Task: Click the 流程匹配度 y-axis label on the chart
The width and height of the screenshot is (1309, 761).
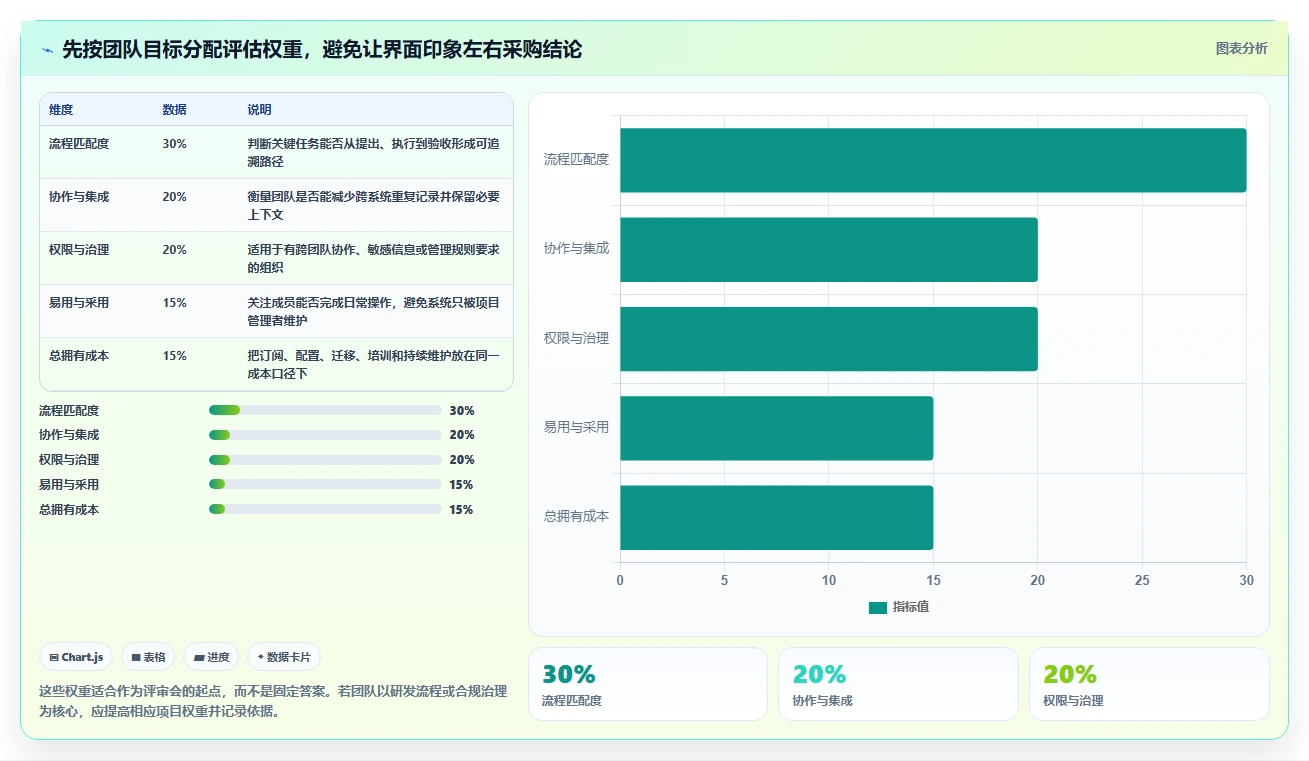Action: 576,159
